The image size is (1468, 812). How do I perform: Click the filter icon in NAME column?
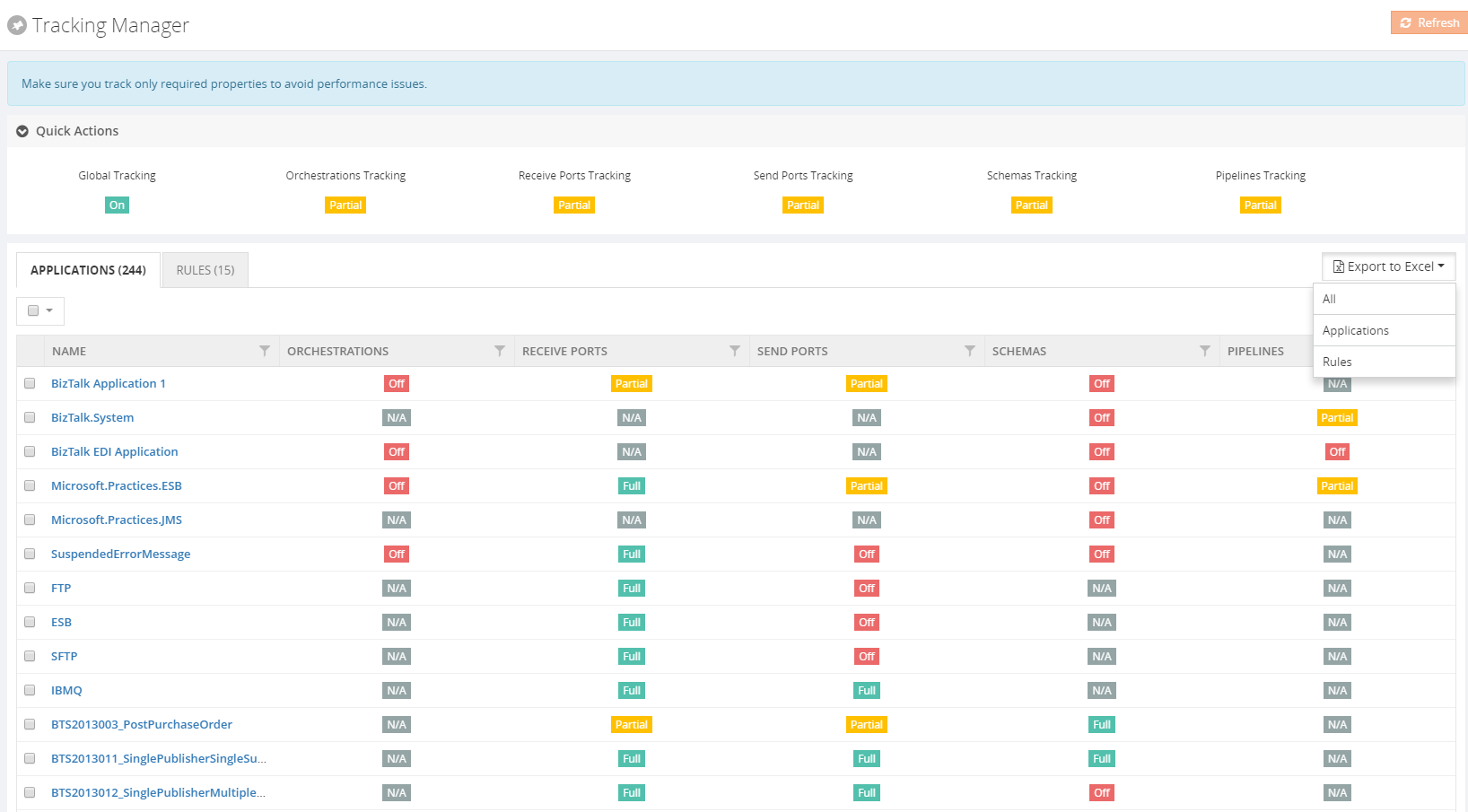point(265,351)
